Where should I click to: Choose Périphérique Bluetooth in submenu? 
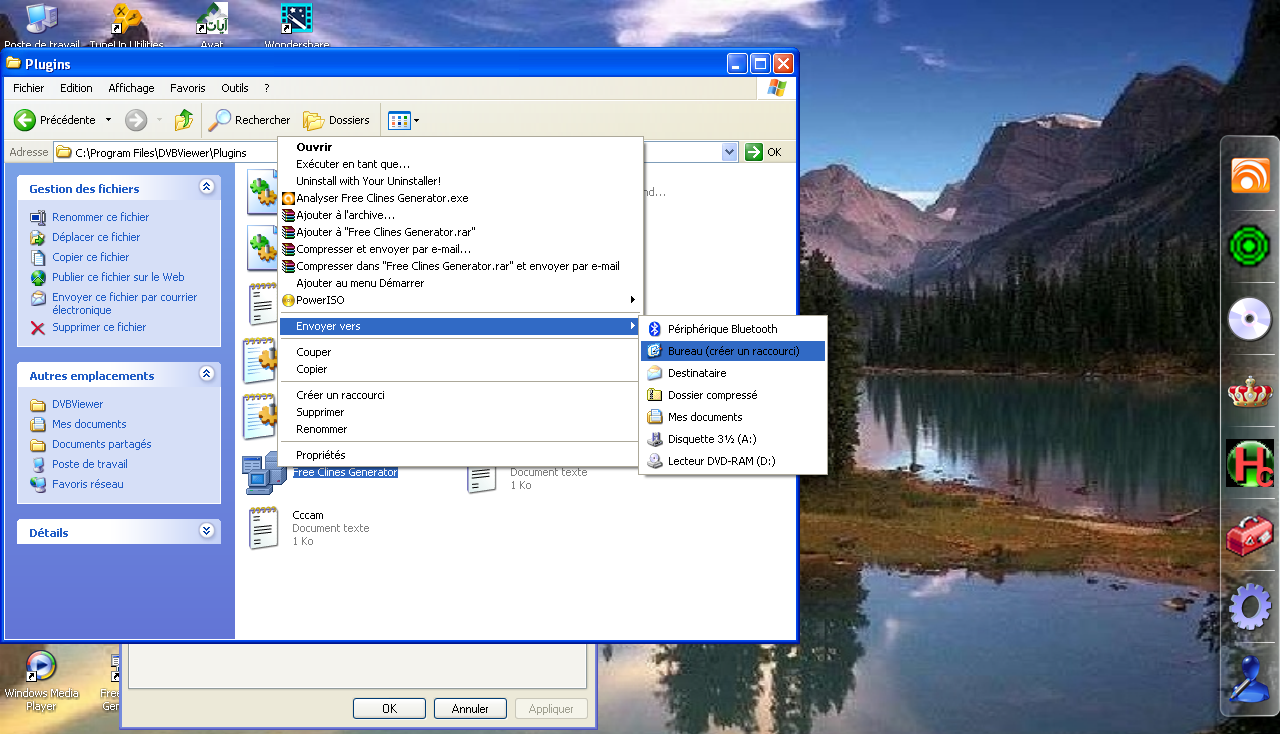point(722,329)
